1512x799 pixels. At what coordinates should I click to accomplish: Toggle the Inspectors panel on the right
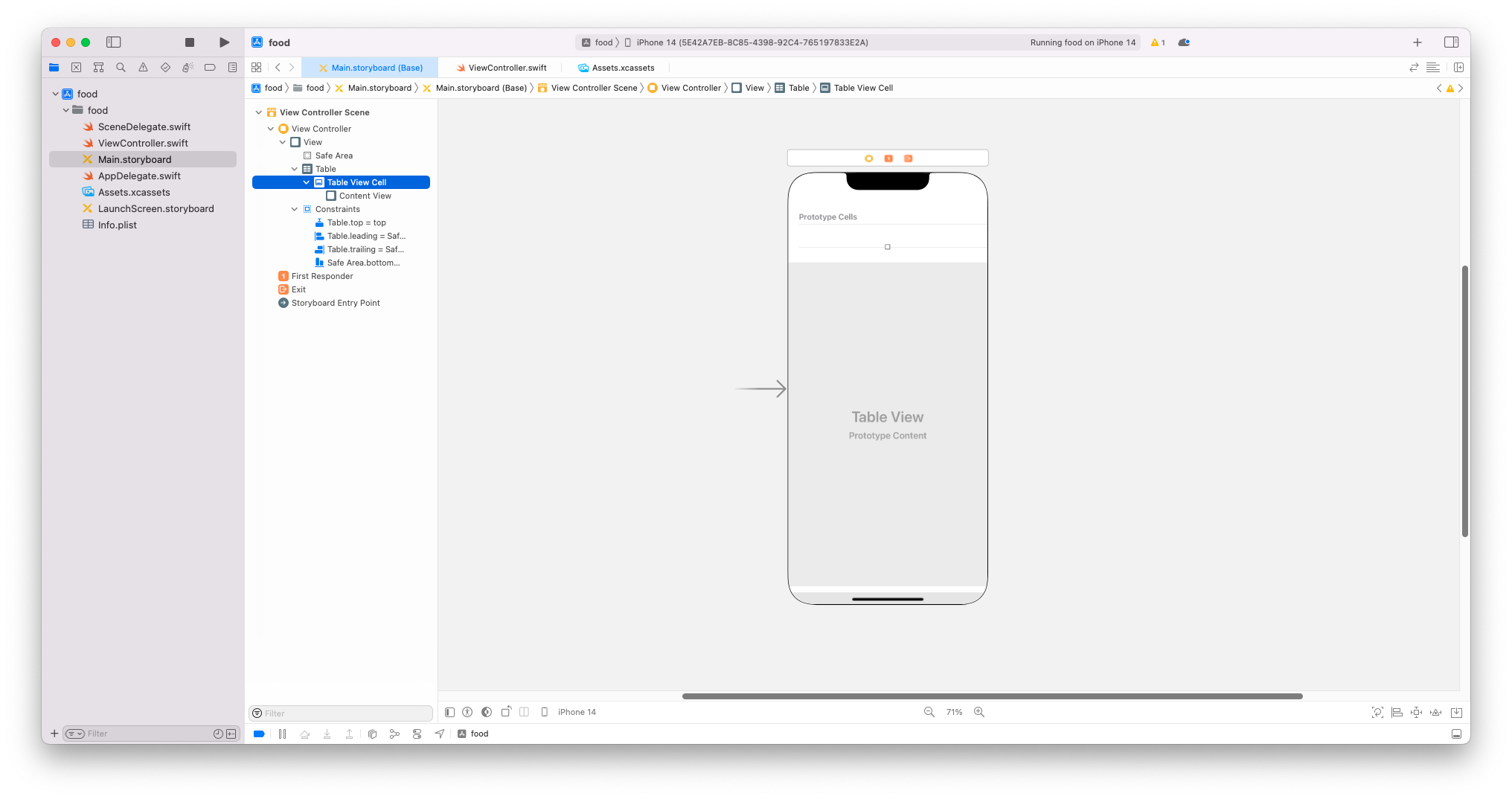(x=1451, y=42)
